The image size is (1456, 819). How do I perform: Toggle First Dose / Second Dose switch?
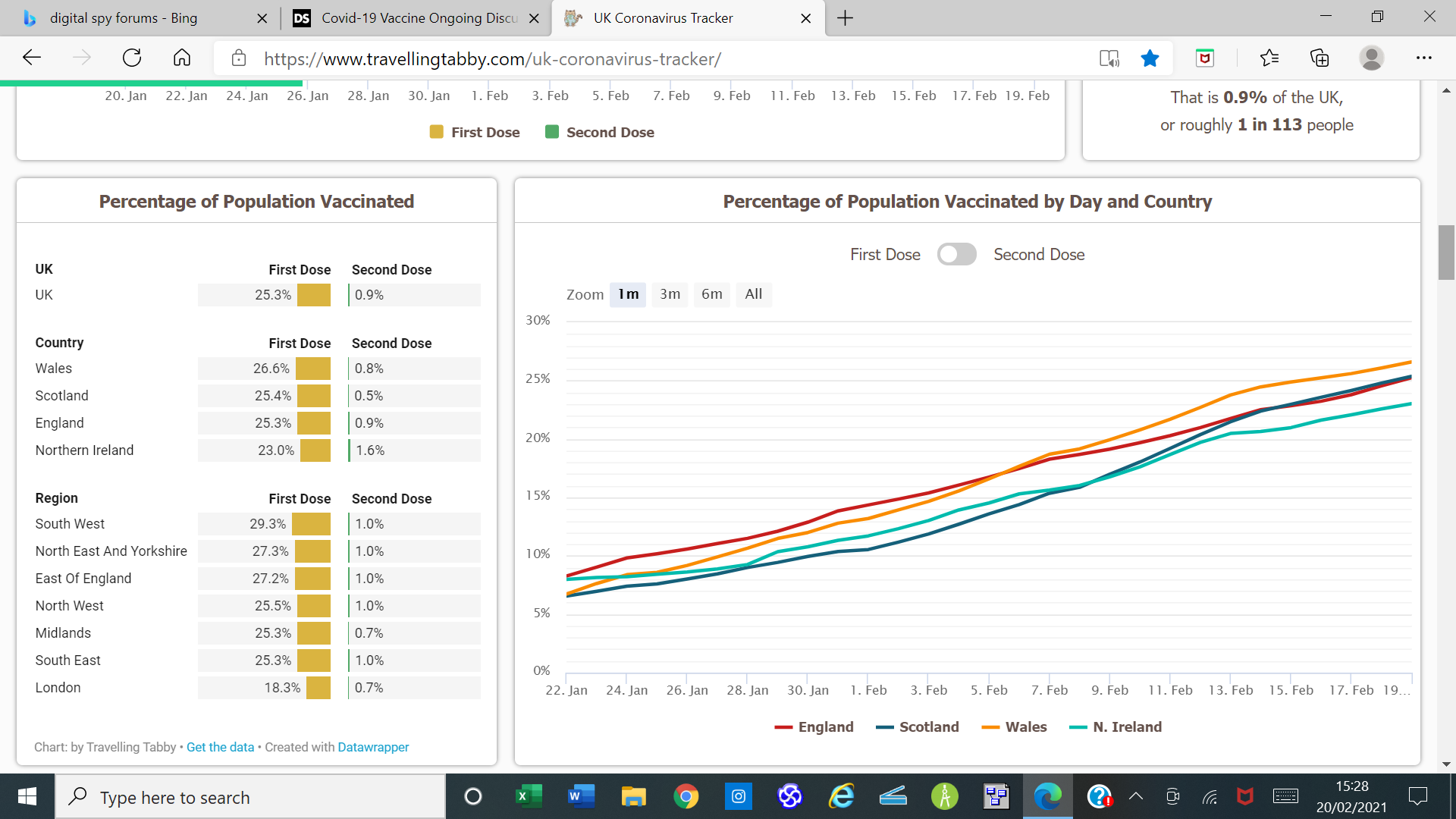coord(956,255)
